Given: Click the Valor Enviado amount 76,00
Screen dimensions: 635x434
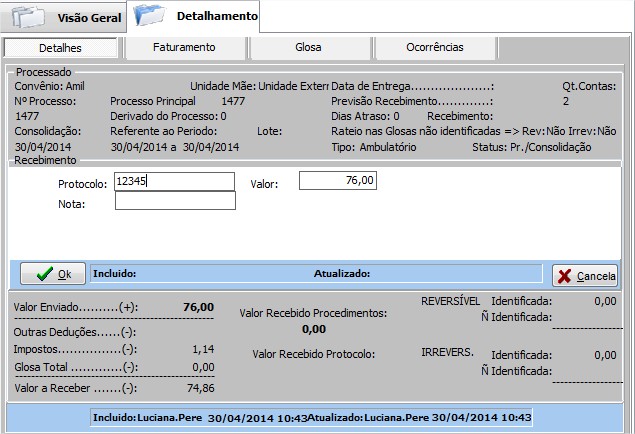Looking at the screenshot, I should tap(198, 307).
